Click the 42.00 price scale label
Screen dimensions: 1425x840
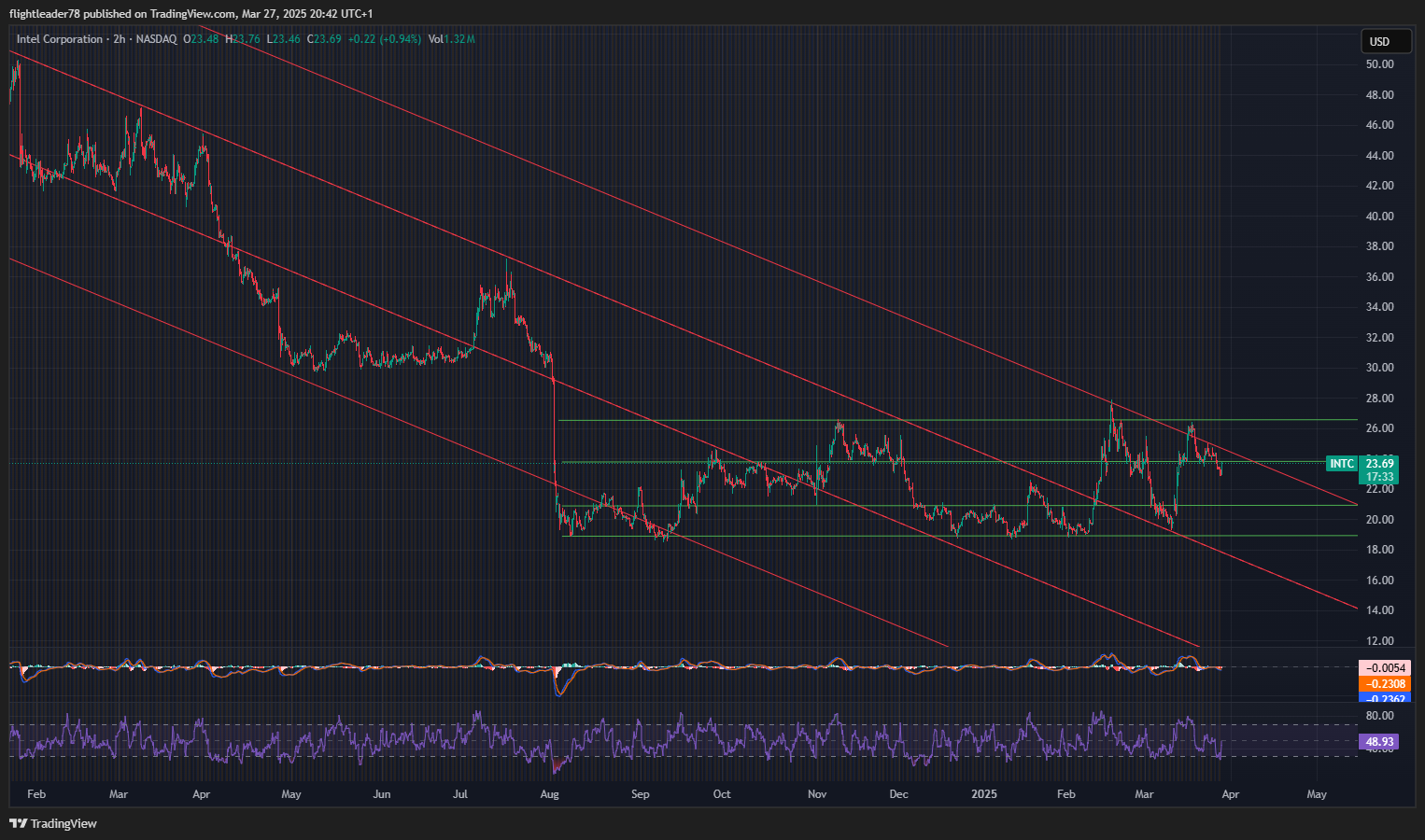(1379, 186)
